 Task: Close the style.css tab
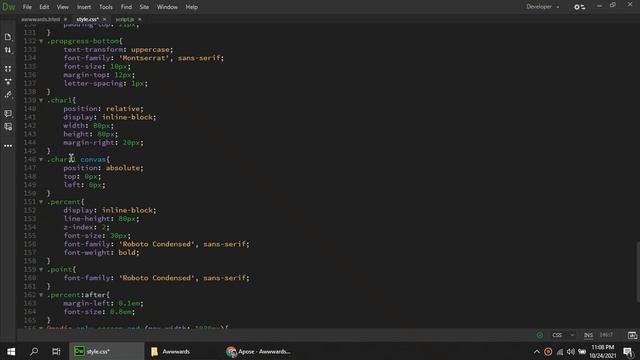click(x=104, y=19)
